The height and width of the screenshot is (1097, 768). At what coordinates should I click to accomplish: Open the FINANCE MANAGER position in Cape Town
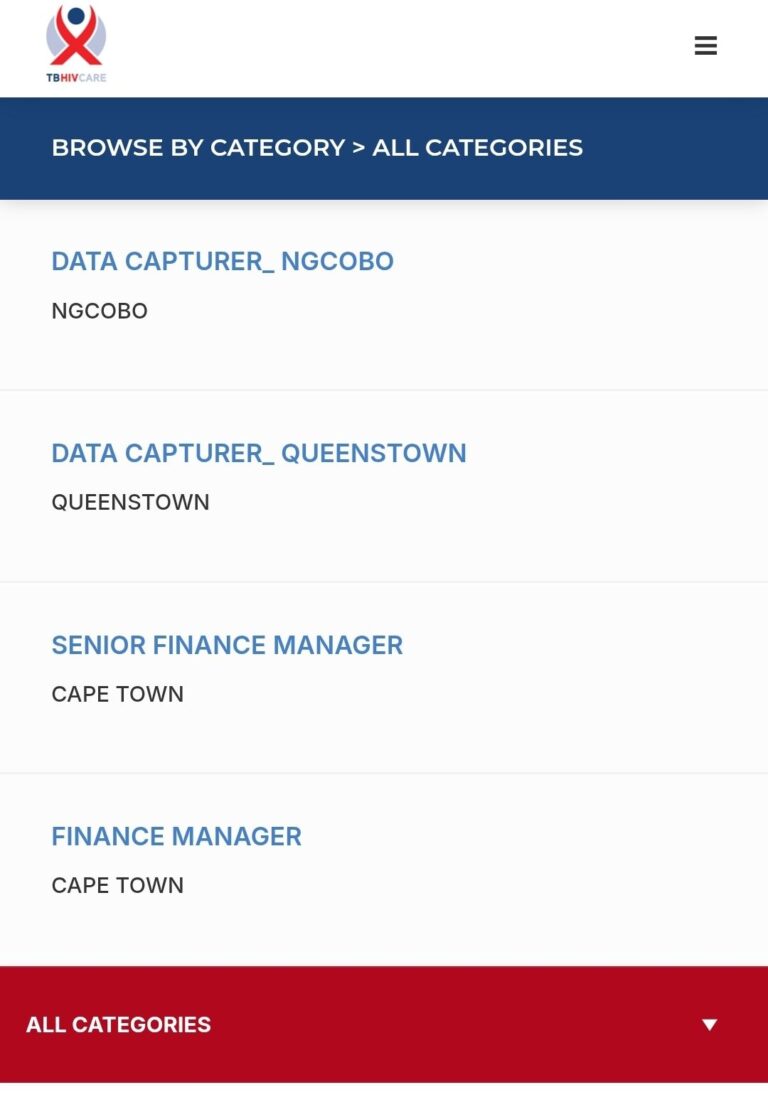pyautogui.click(x=176, y=836)
